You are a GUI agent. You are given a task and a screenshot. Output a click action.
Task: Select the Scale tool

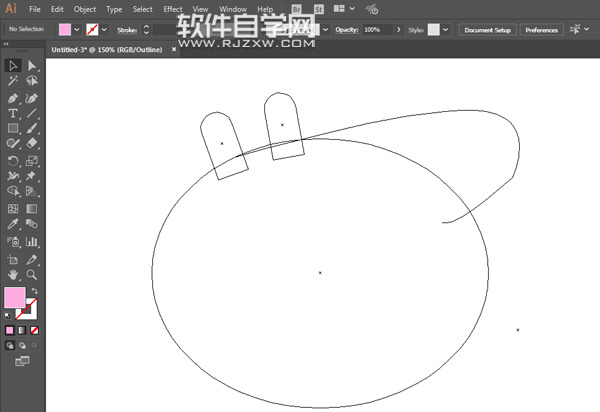pyautogui.click(x=32, y=161)
